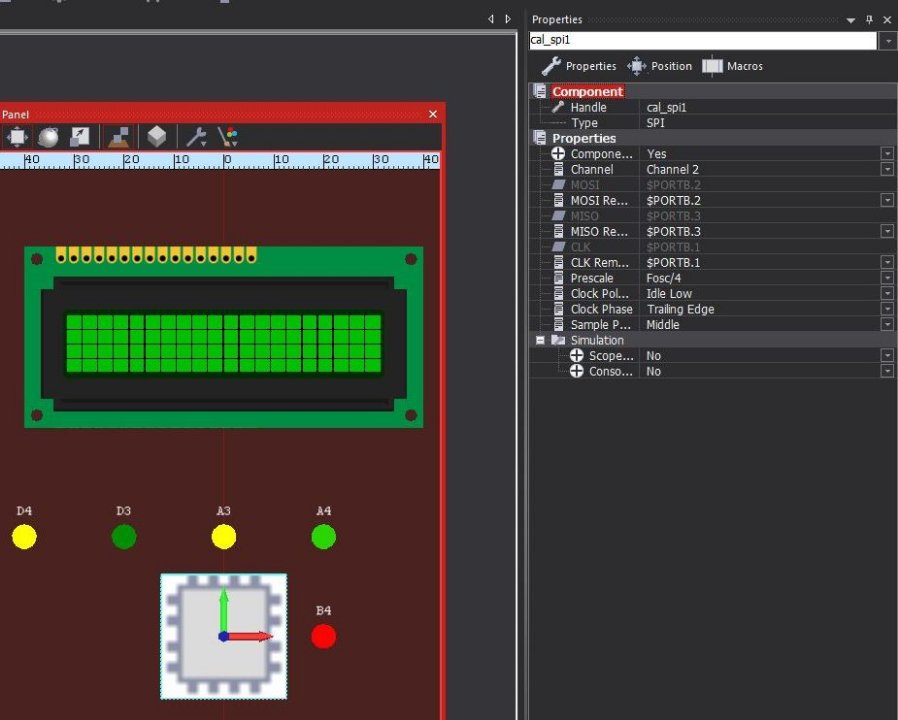
Task: Click the resize/scale tool icon in Panel toolbar
Action: tap(79, 137)
